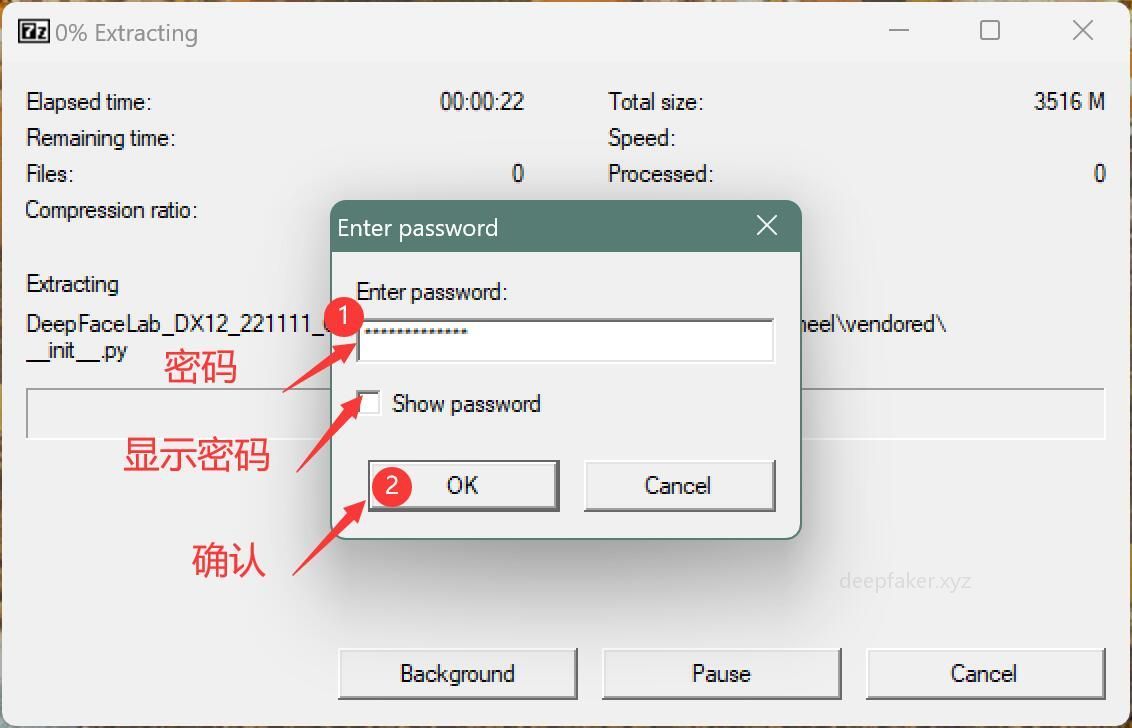
Task: Cancel the extraction at window bottom
Action: (985, 674)
